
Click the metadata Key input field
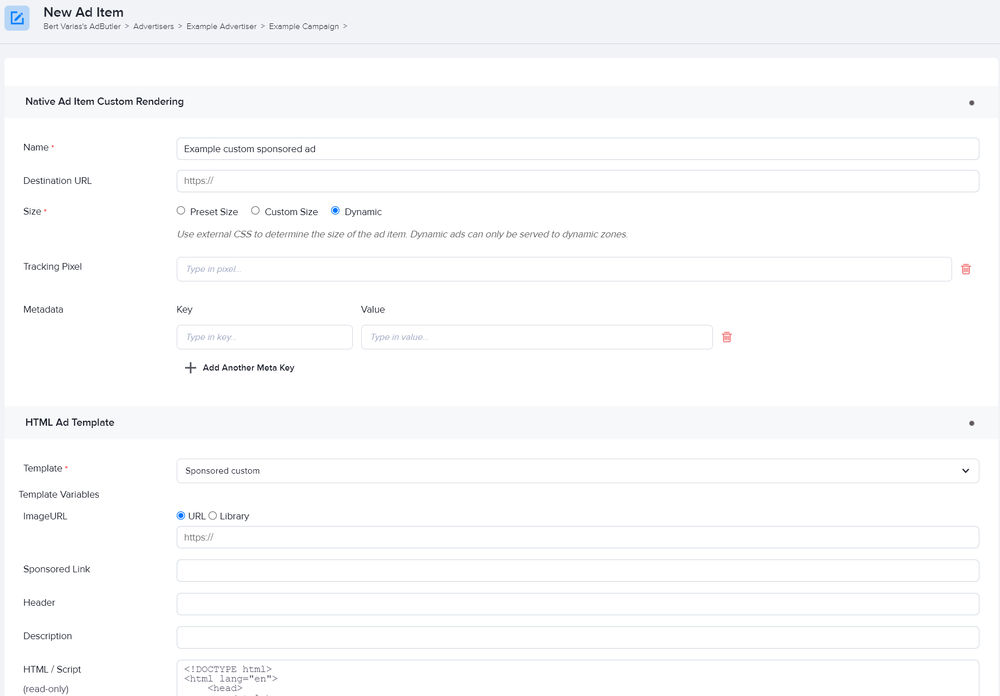(265, 337)
